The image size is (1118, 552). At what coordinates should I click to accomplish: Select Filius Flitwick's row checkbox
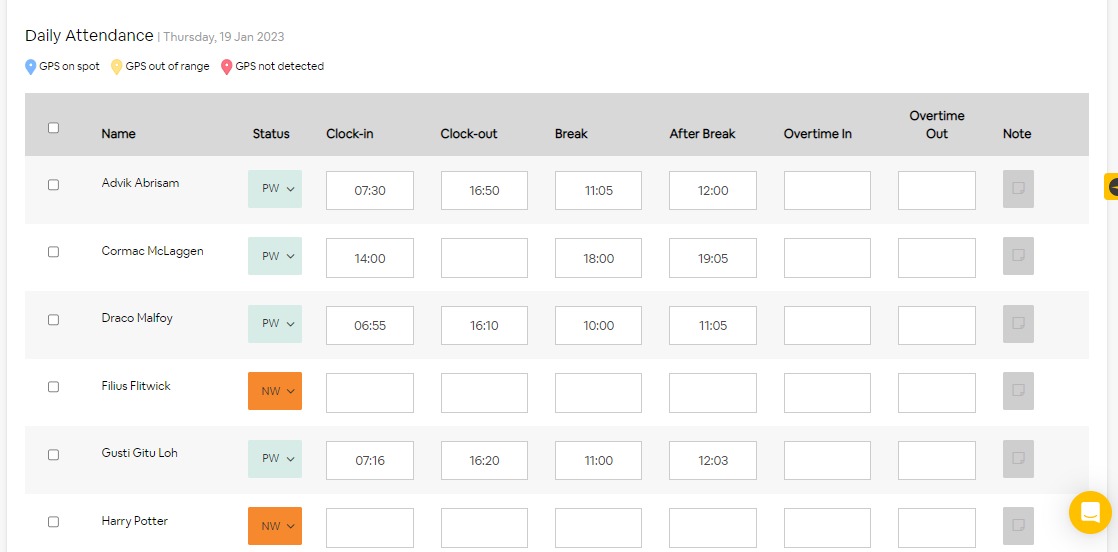pos(54,387)
